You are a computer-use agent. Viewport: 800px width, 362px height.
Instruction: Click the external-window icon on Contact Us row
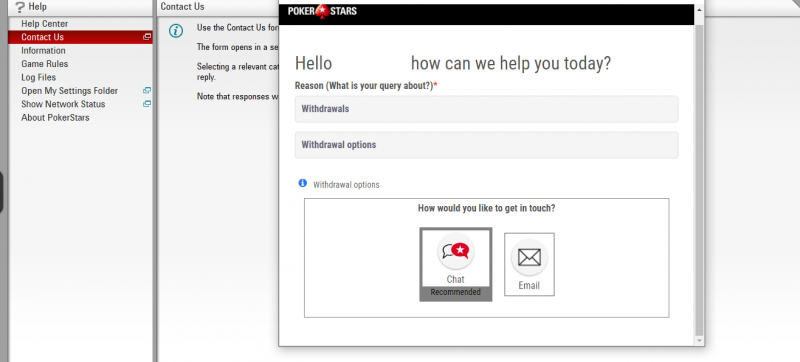[147, 37]
